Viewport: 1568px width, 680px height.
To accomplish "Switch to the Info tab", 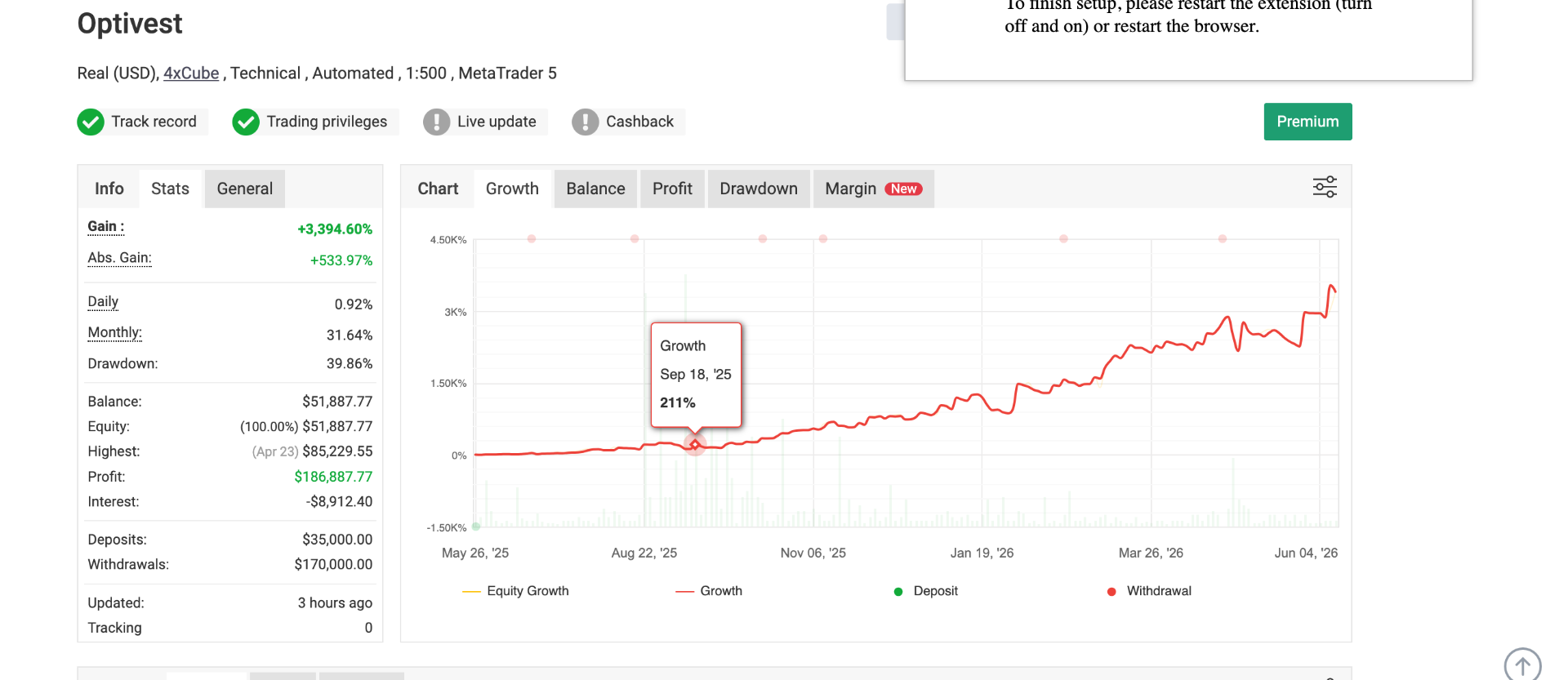I will tap(109, 189).
